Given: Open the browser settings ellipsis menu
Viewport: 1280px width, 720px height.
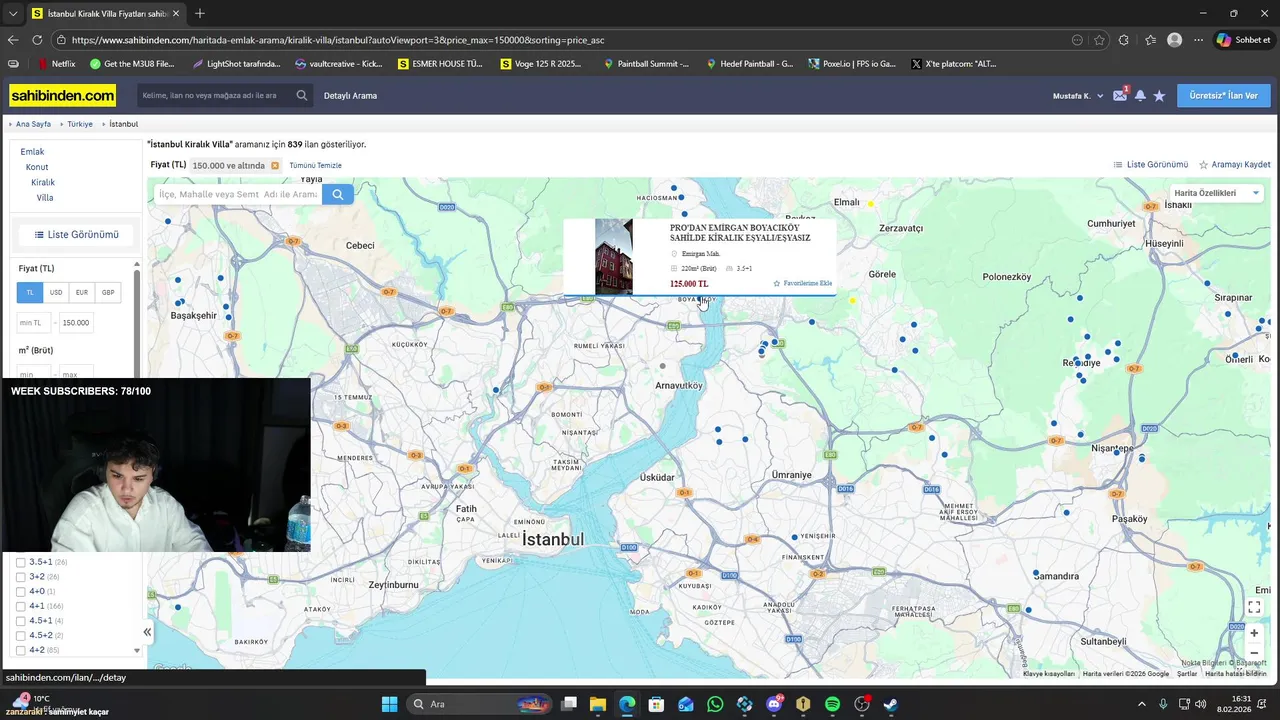Looking at the screenshot, I should tap(1198, 40).
